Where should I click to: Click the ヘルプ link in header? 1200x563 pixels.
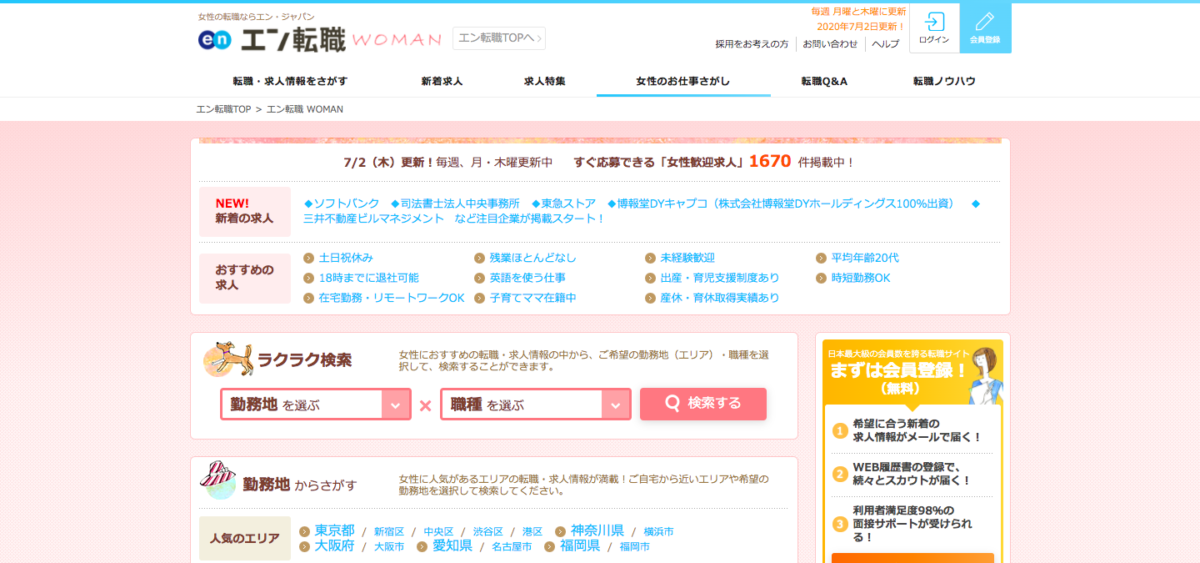coord(885,44)
